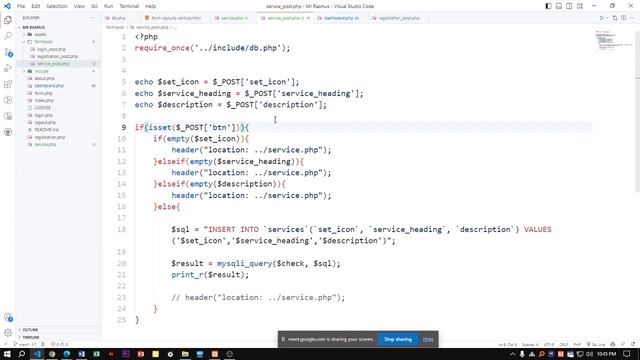Click the Hide link on sharing bar
The width and height of the screenshot is (640, 360).
tap(428, 339)
